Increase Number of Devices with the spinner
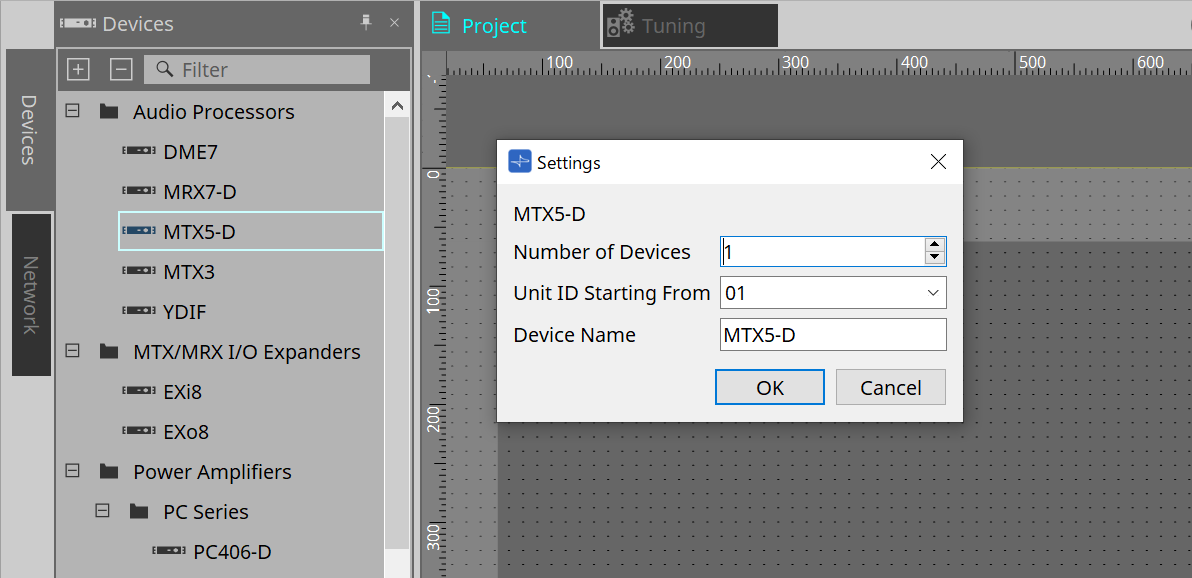This screenshot has width=1192, height=578. click(934, 245)
